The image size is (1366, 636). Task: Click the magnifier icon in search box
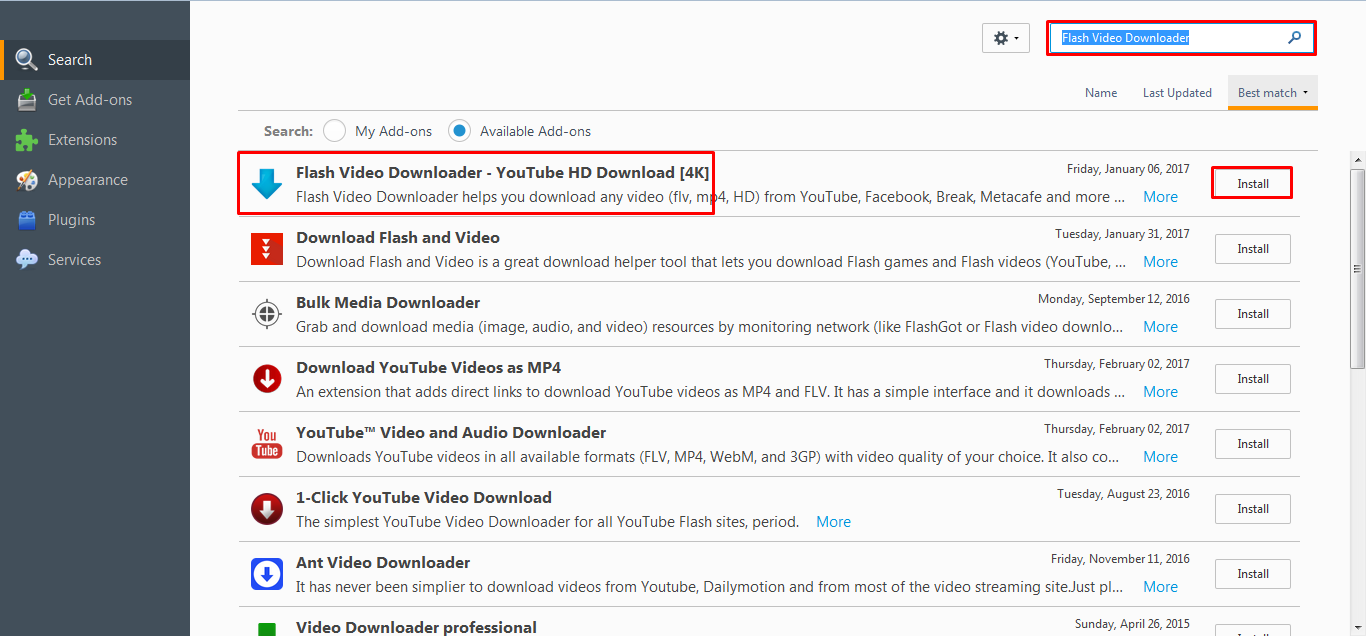click(1295, 38)
